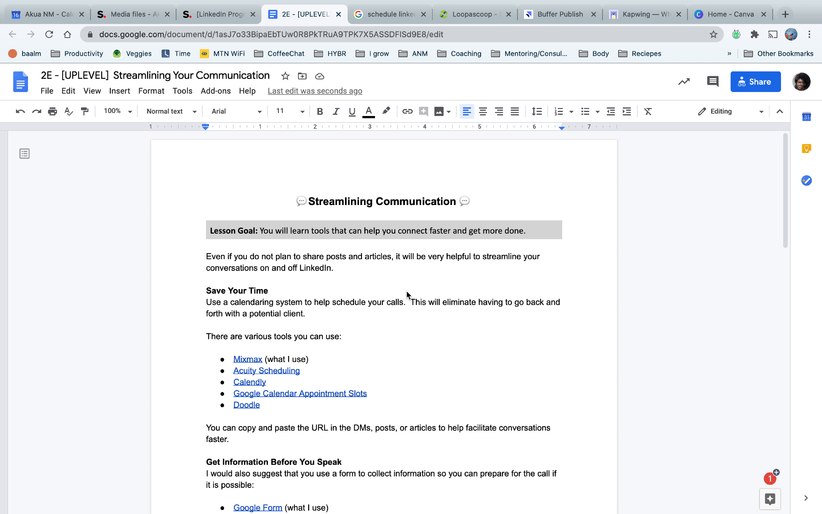
Task: Open the font size 11 dropdown
Action: click(x=290, y=111)
